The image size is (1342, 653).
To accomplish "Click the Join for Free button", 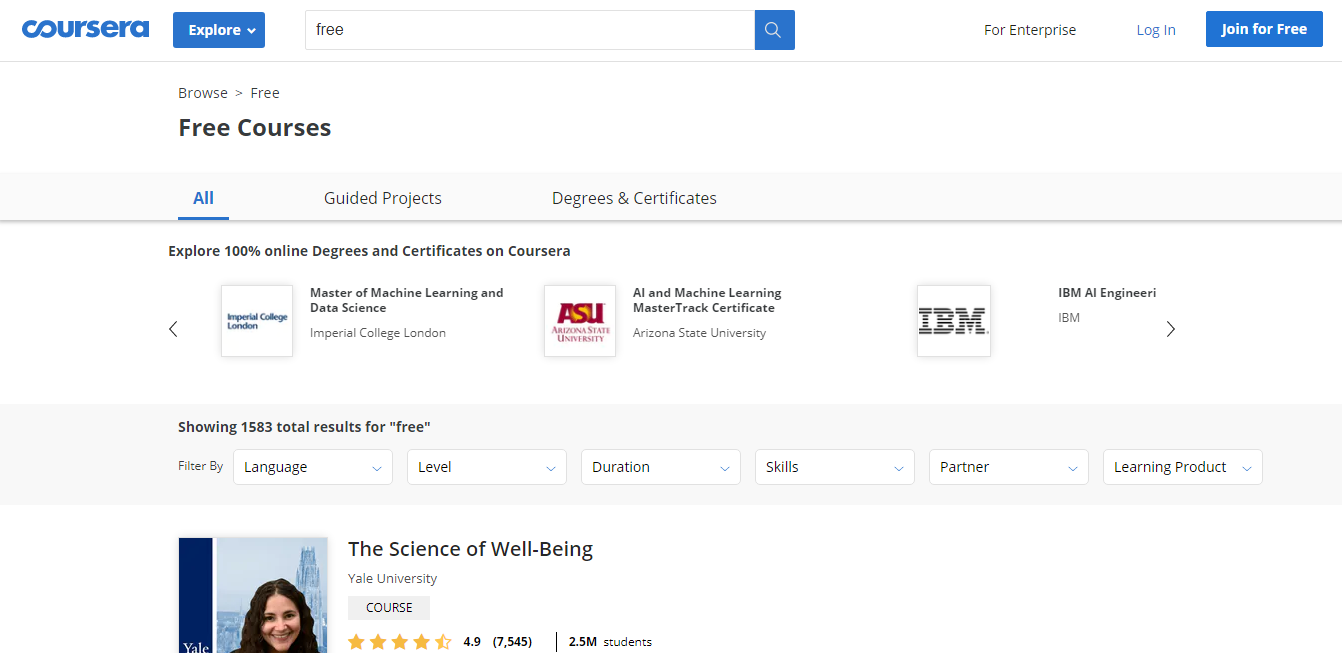I will (1263, 29).
